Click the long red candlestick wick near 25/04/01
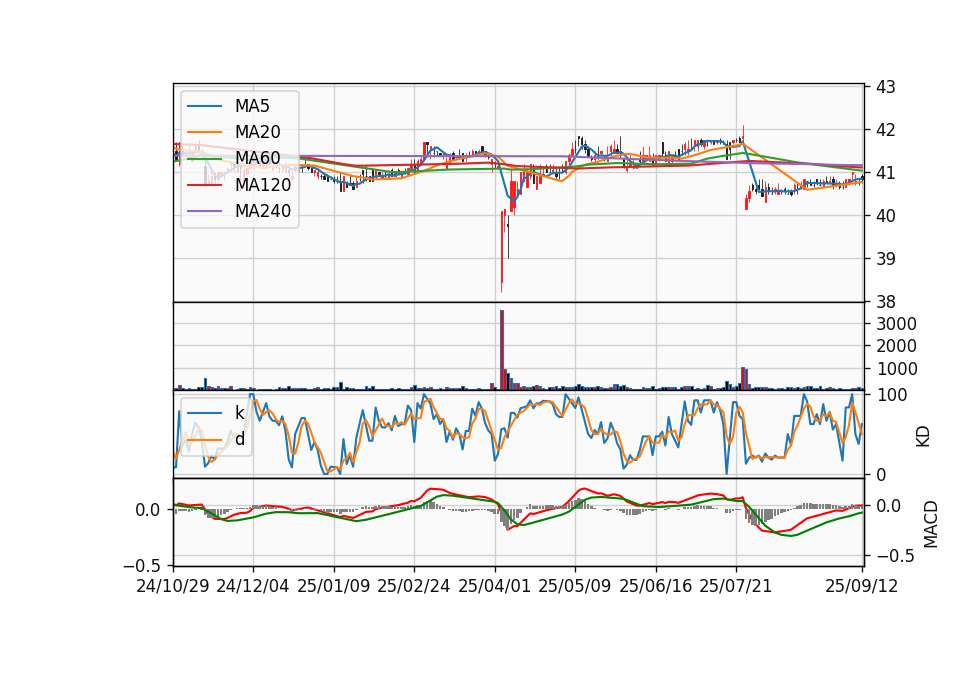The width and height of the screenshot is (960, 690). pos(502,251)
